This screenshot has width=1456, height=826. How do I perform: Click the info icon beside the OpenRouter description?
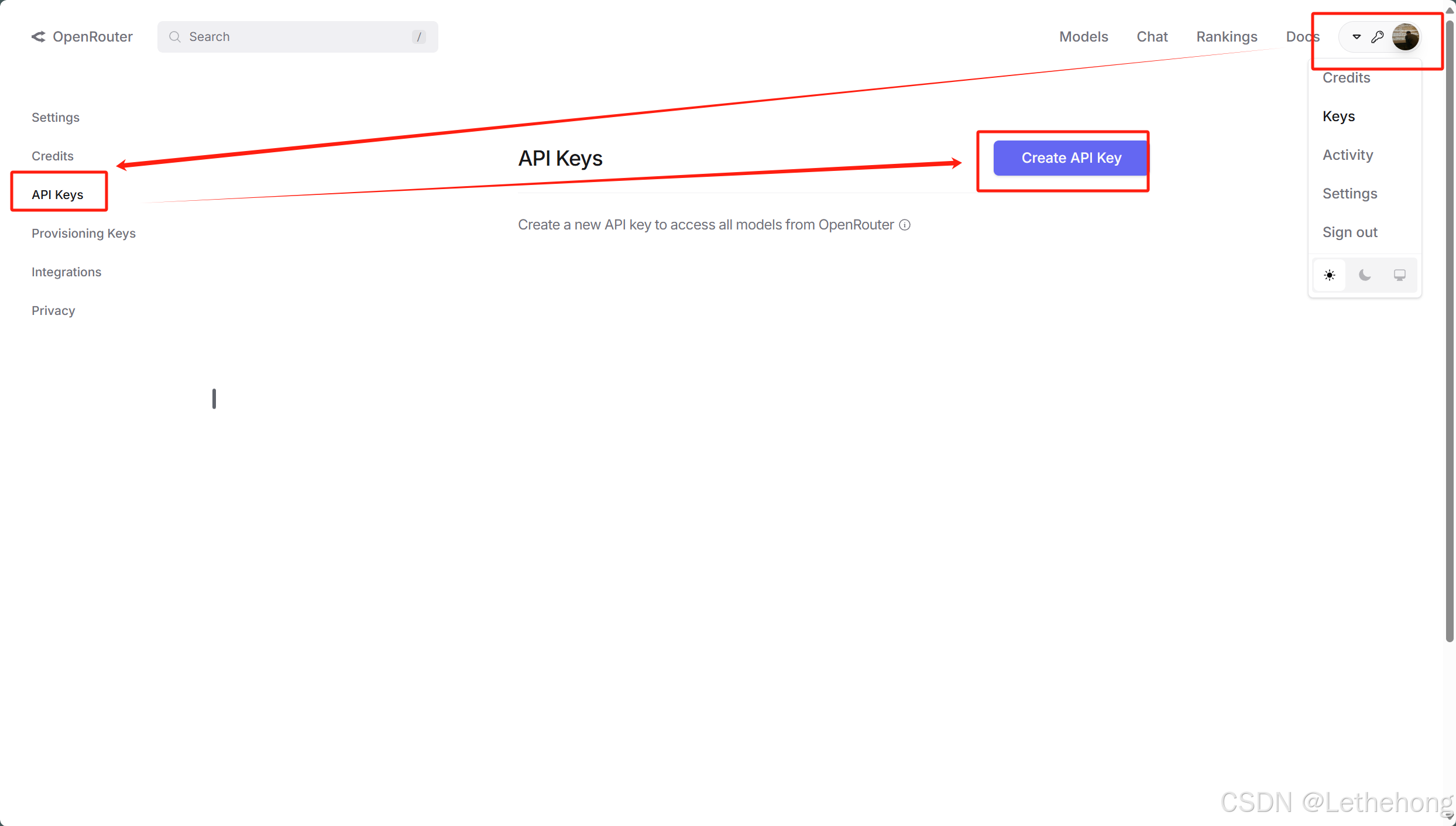click(x=905, y=225)
